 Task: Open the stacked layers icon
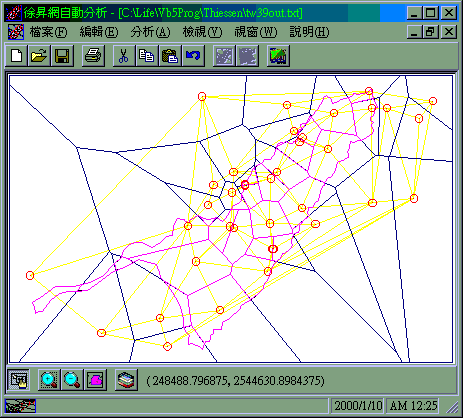tap(126, 379)
